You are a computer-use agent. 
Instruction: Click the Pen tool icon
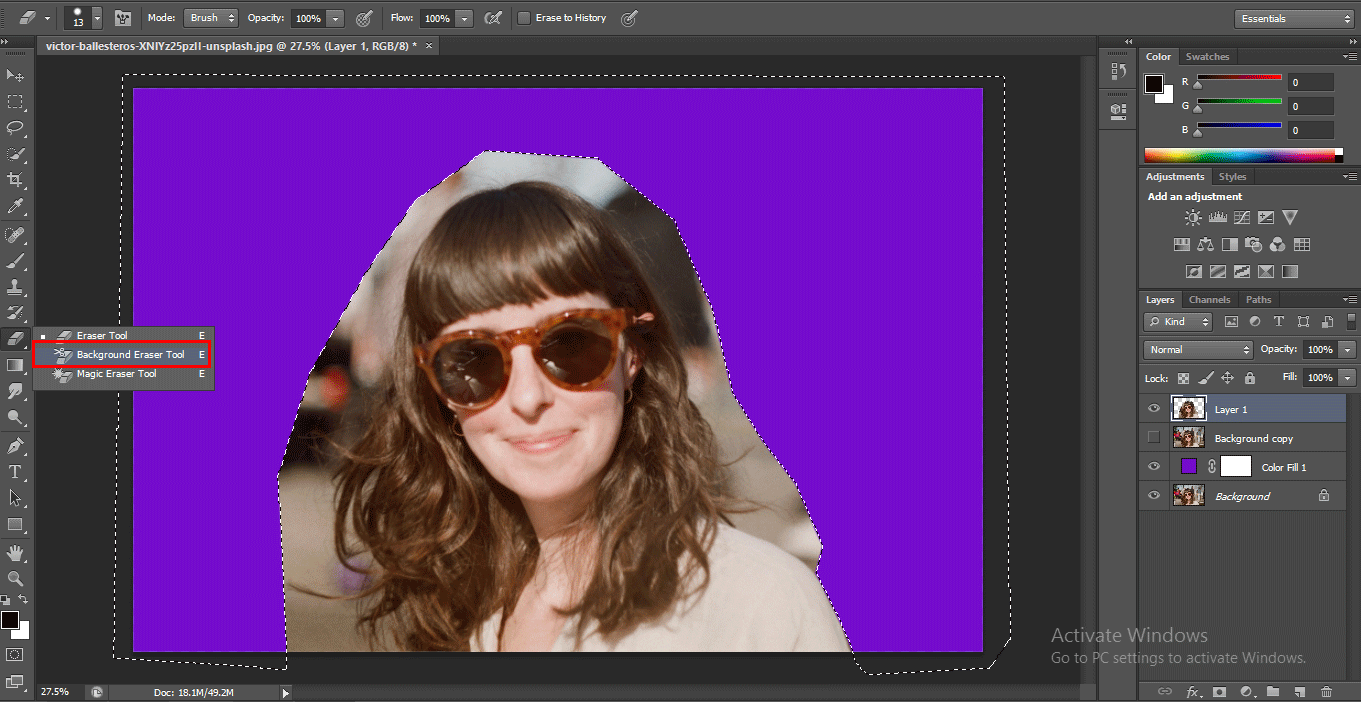coord(15,445)
